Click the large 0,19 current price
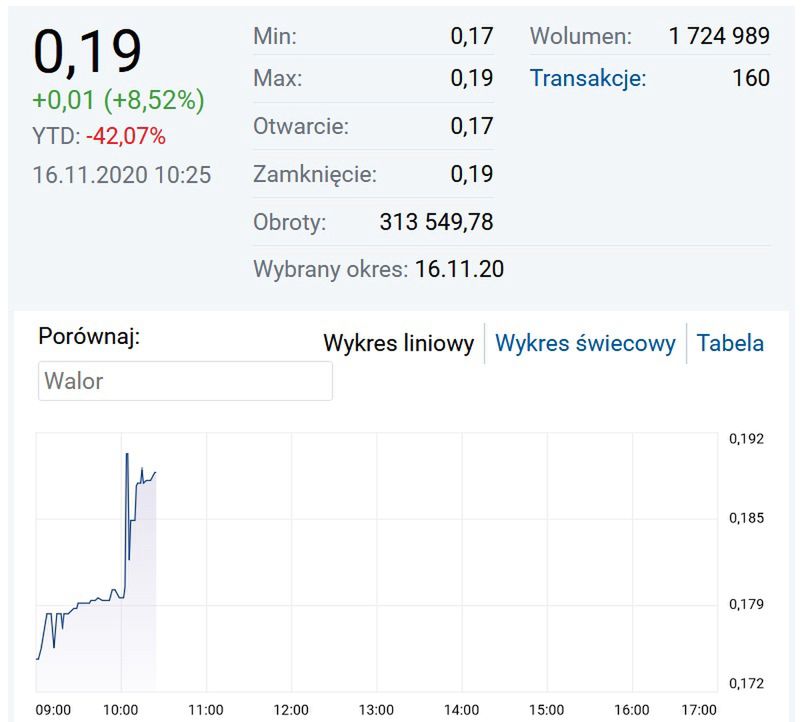 87,52
